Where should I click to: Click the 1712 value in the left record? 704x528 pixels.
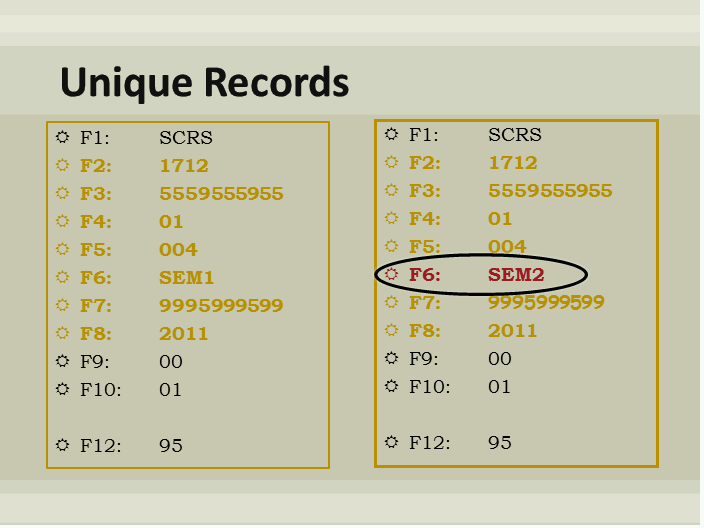183,166
